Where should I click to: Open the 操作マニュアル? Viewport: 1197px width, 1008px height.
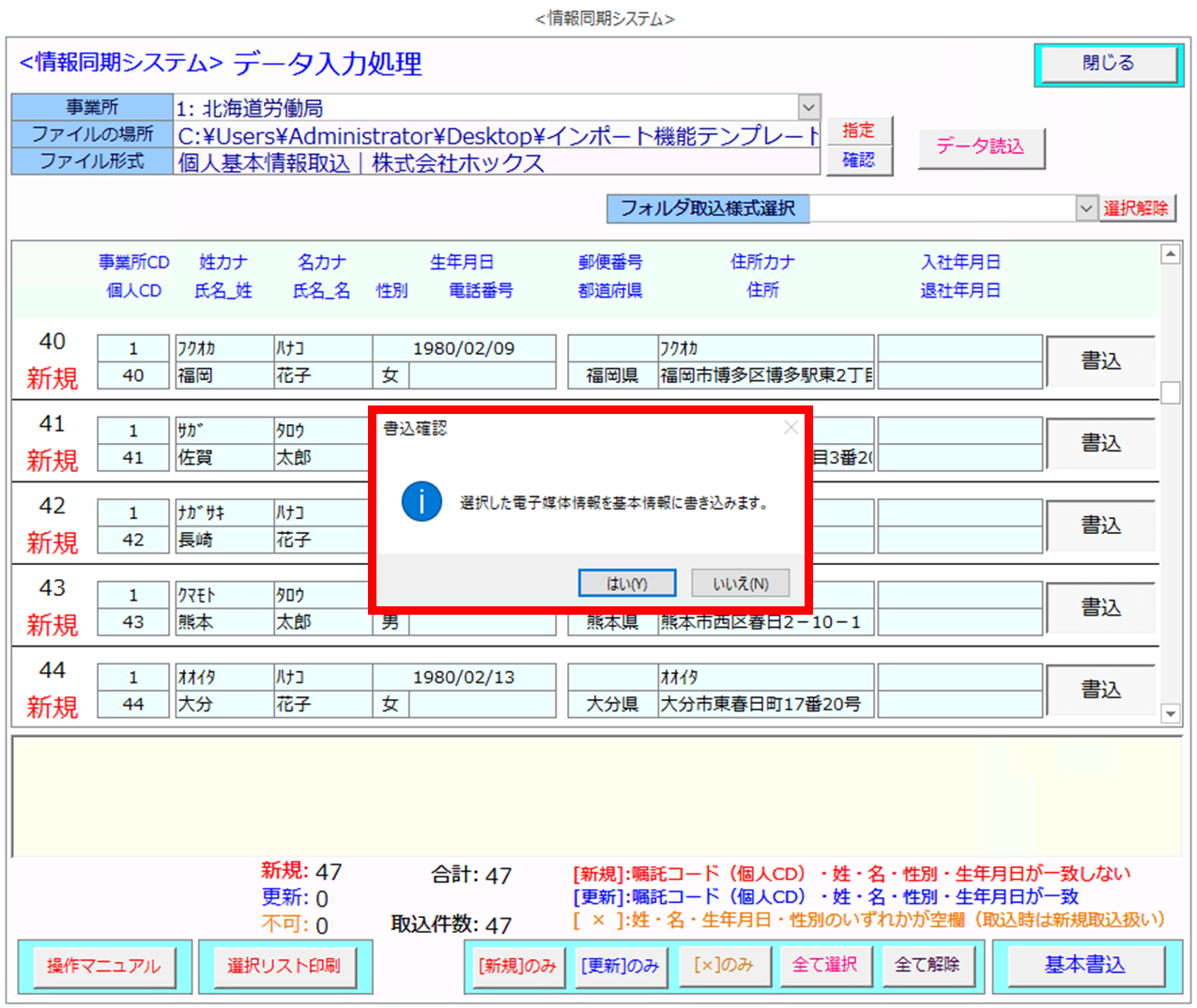coord(104,966)
